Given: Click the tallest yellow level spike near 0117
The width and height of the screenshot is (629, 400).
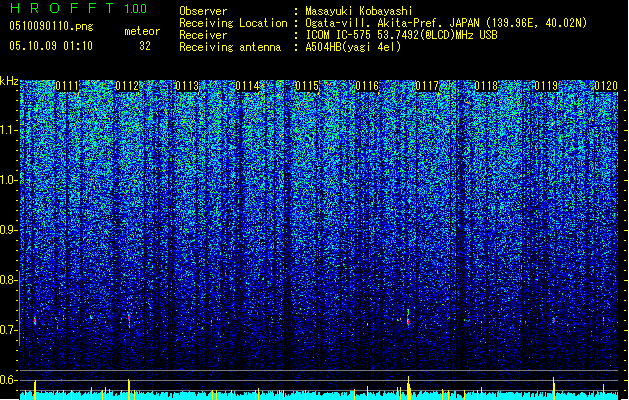Looking at the screenshot, I should tap(408, 388).
